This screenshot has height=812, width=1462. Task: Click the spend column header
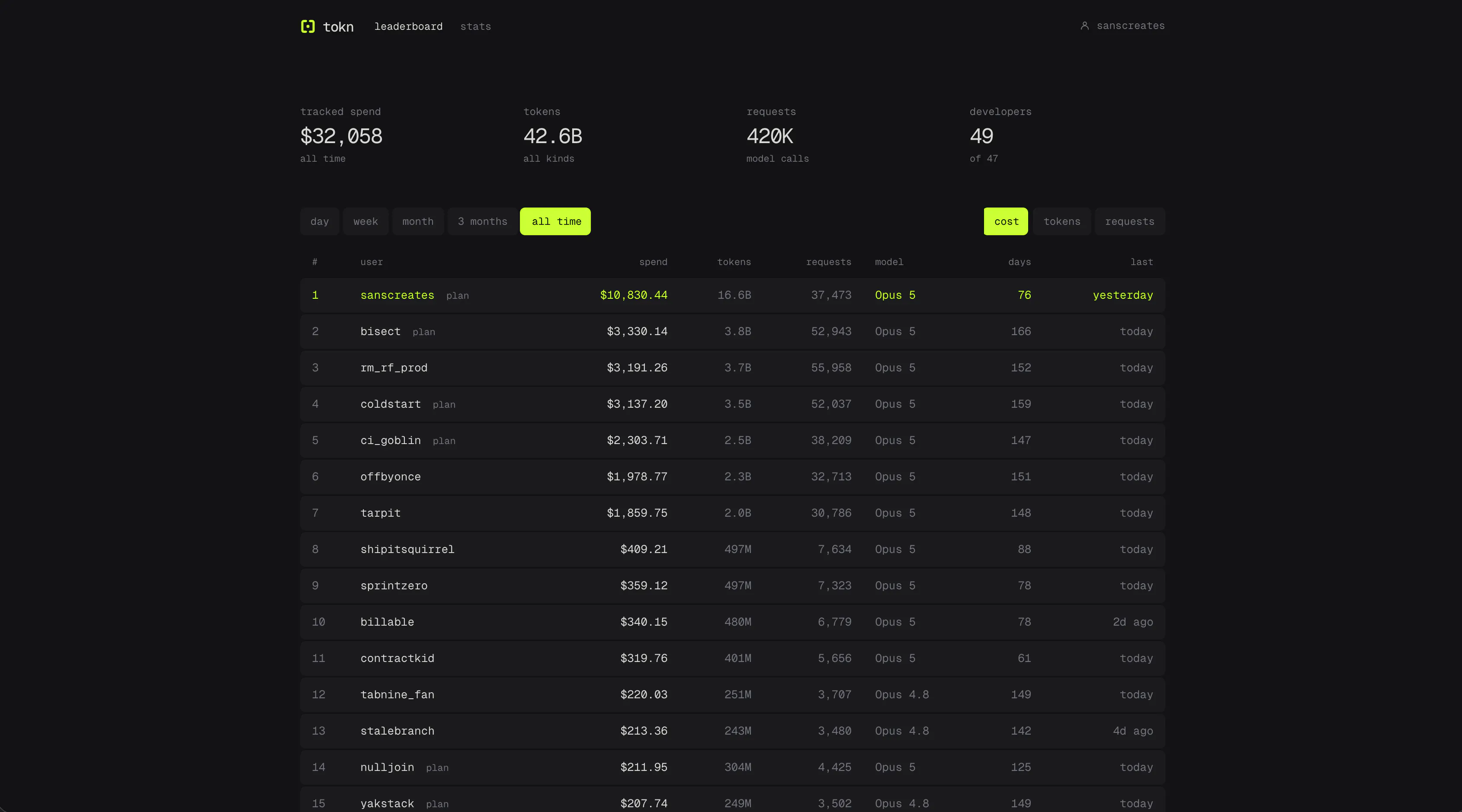pyautogui.click(x=653, y=262)
